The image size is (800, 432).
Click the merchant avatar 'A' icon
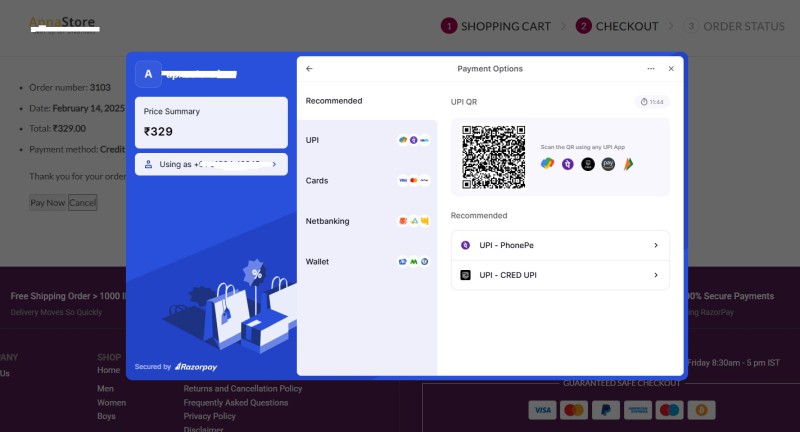click(148, 74)
